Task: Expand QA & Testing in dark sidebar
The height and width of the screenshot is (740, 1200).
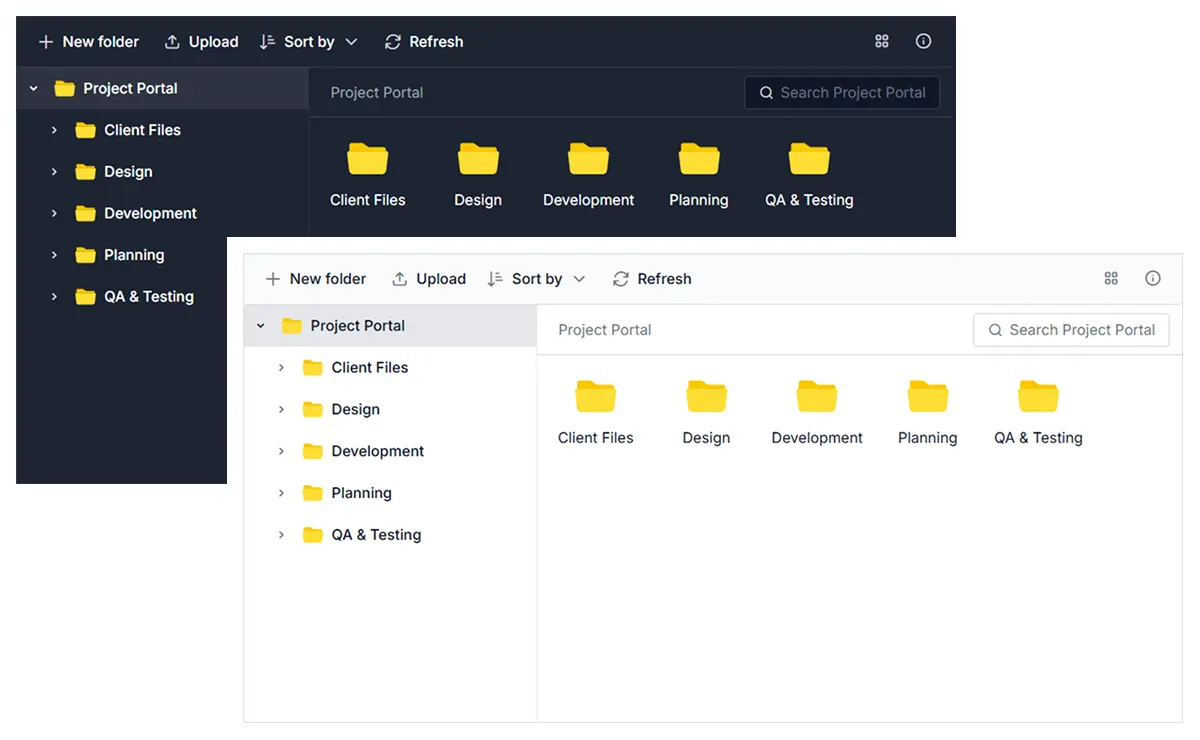Action: [54, 297]
